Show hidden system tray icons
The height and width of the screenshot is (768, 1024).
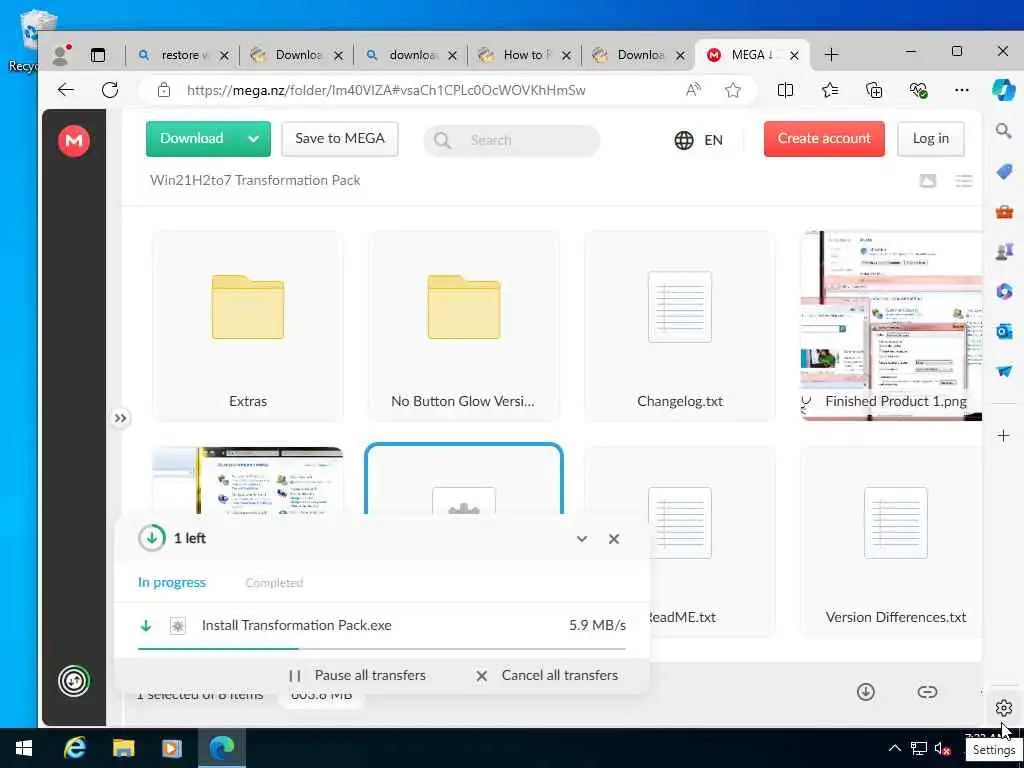(895, 748)
